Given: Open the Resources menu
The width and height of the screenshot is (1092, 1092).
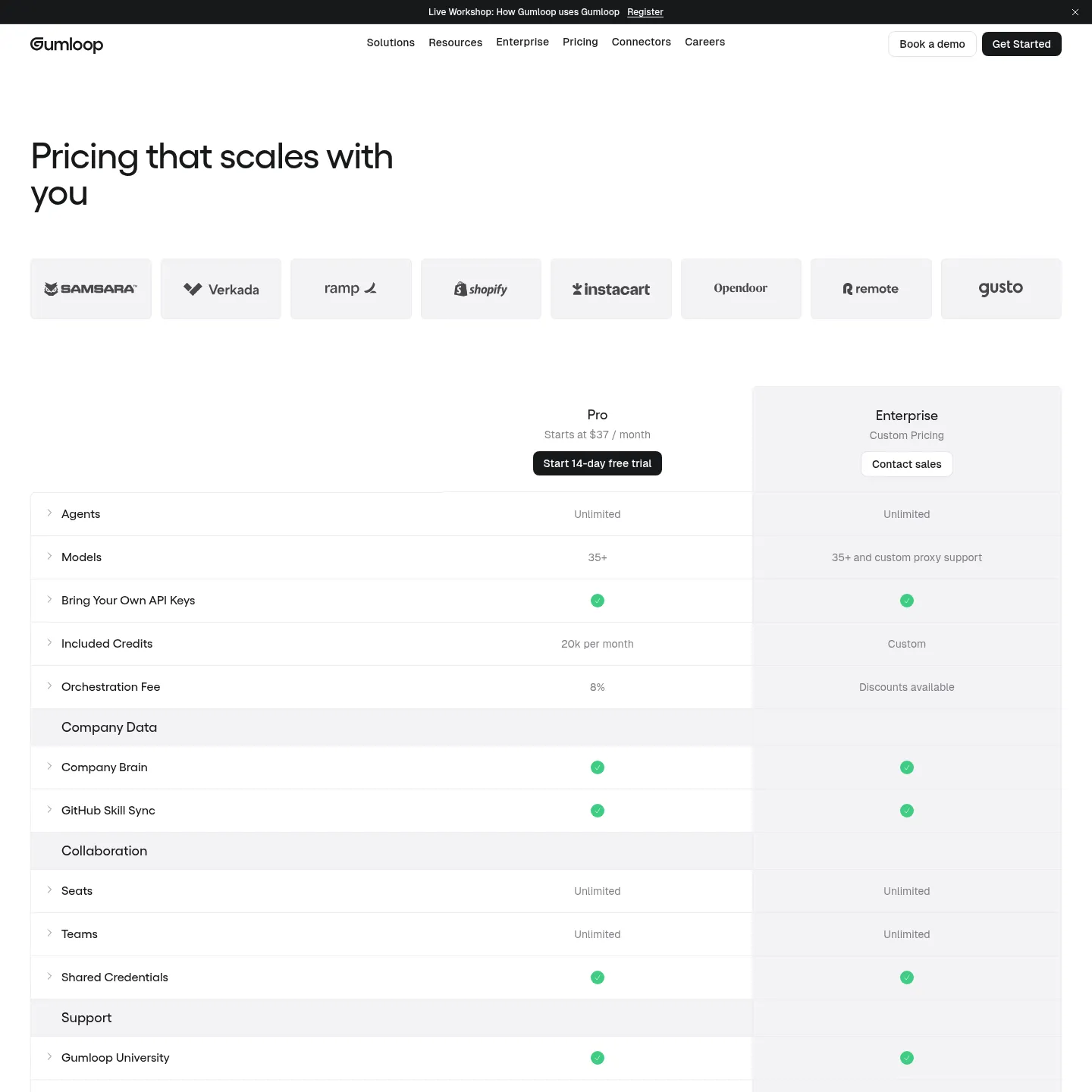Looking at the screenshot, I should click(455, 42).
